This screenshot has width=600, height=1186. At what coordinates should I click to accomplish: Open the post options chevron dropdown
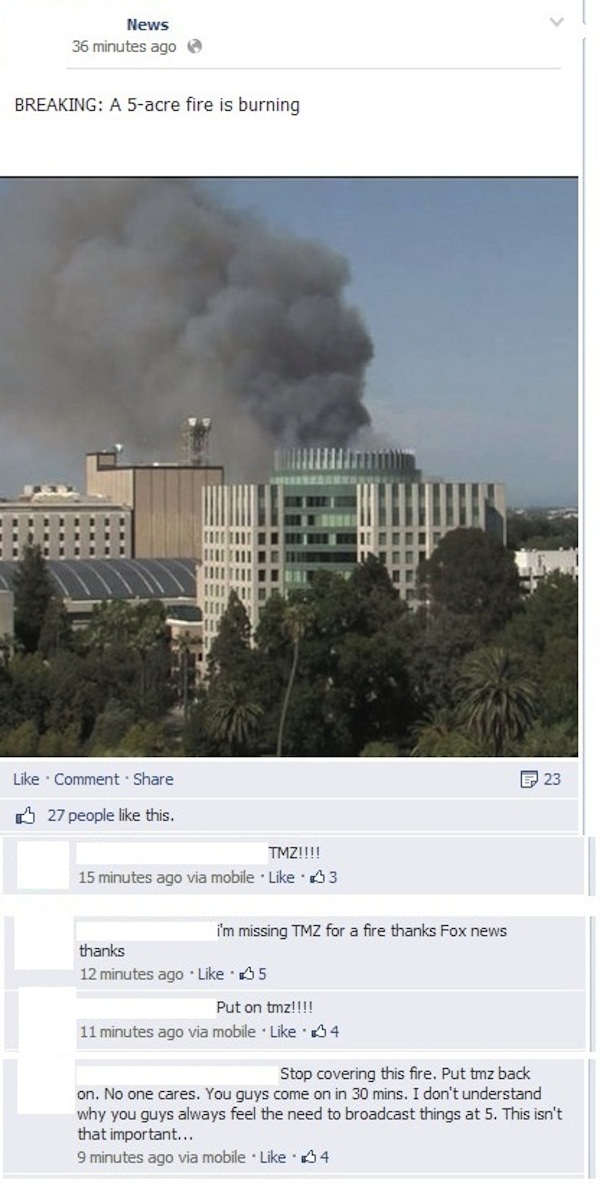556,23
